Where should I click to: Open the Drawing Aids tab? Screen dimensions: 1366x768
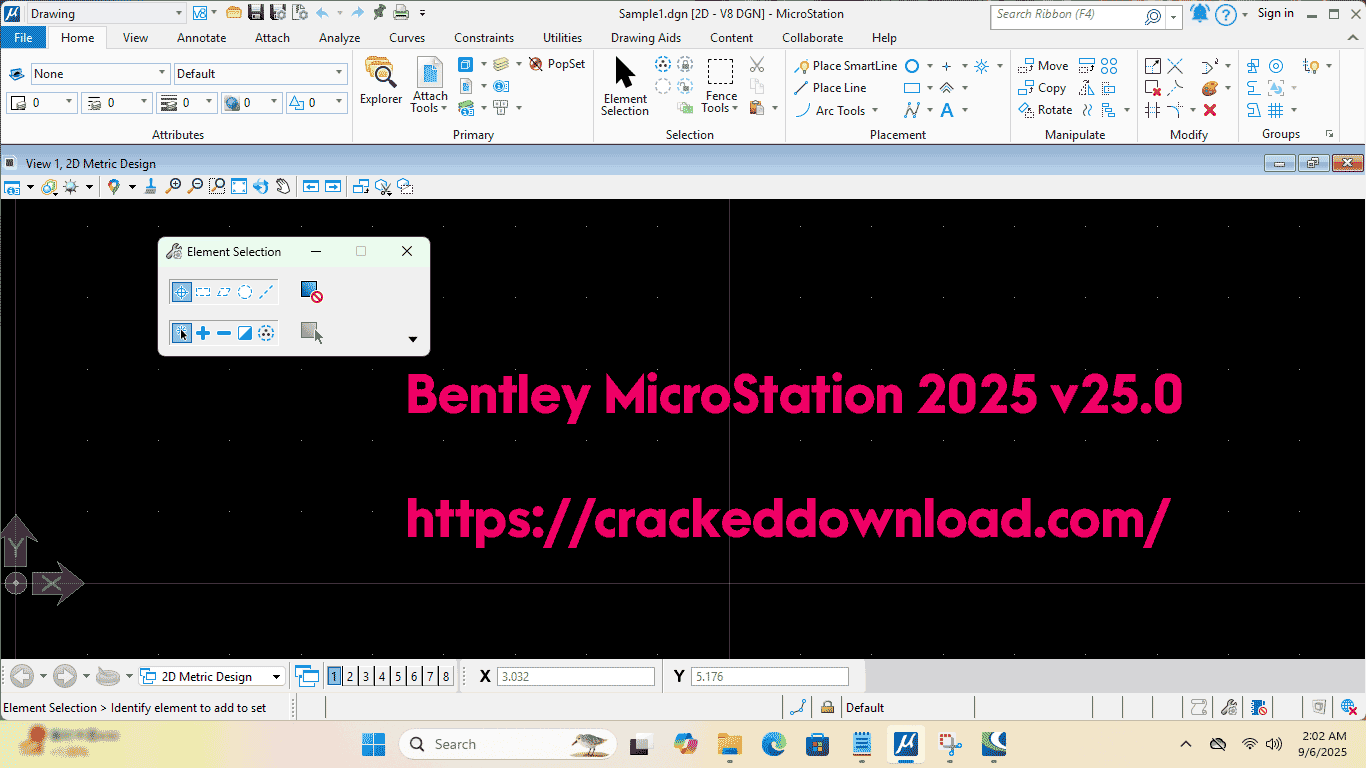[x=645, y=38]
